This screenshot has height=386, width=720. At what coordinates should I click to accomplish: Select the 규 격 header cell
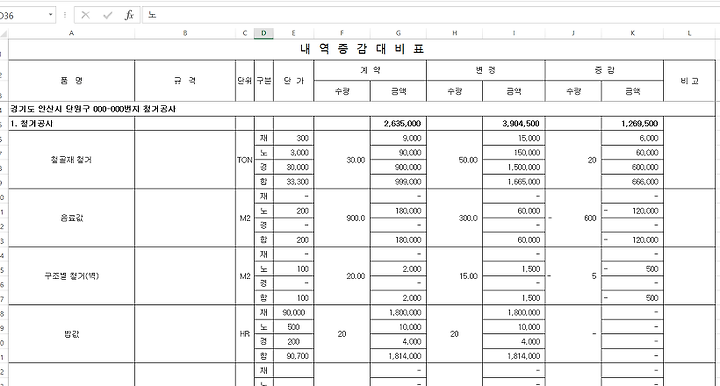pos(185,81)
